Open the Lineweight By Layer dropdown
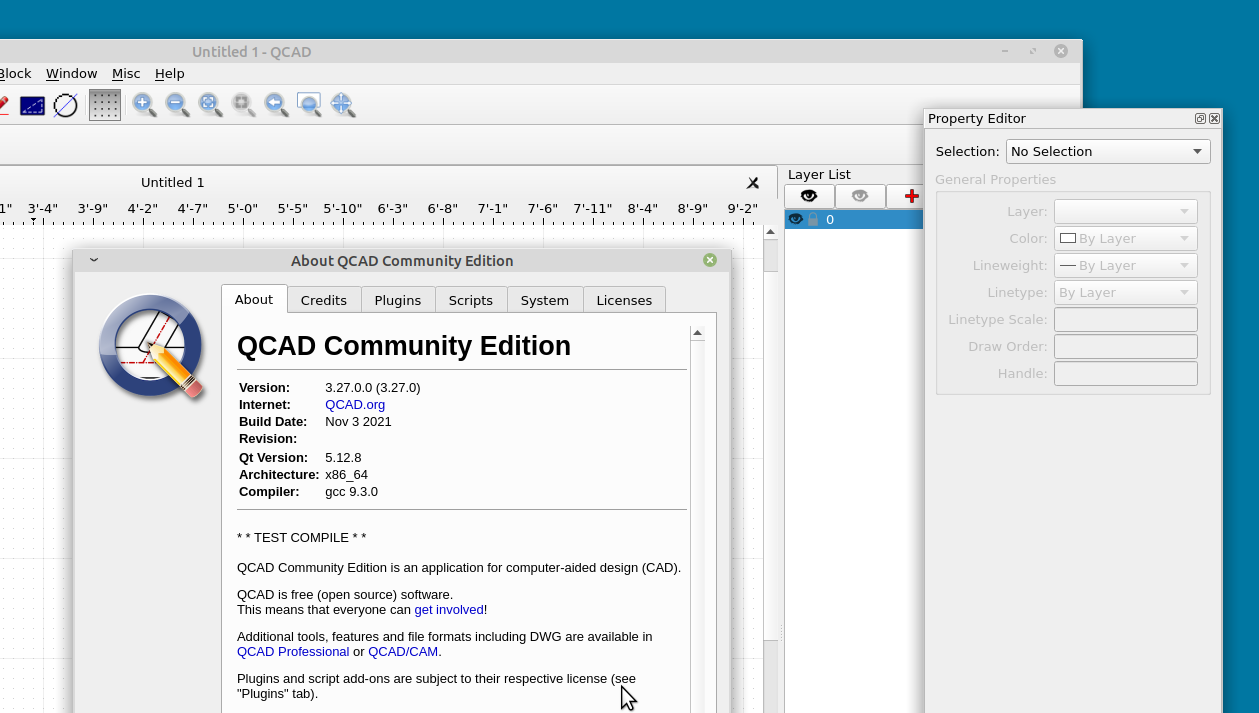The width and height of the screenshot is (1259, 713). [1126, 265]
